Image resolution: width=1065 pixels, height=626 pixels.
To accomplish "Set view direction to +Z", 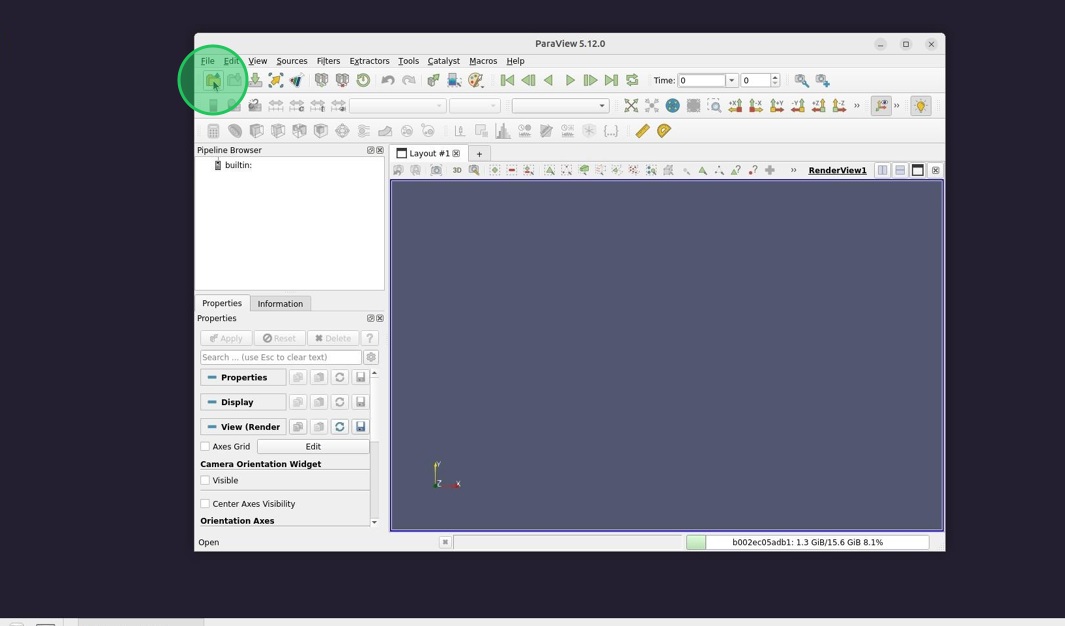I will [x=819, y=105].
